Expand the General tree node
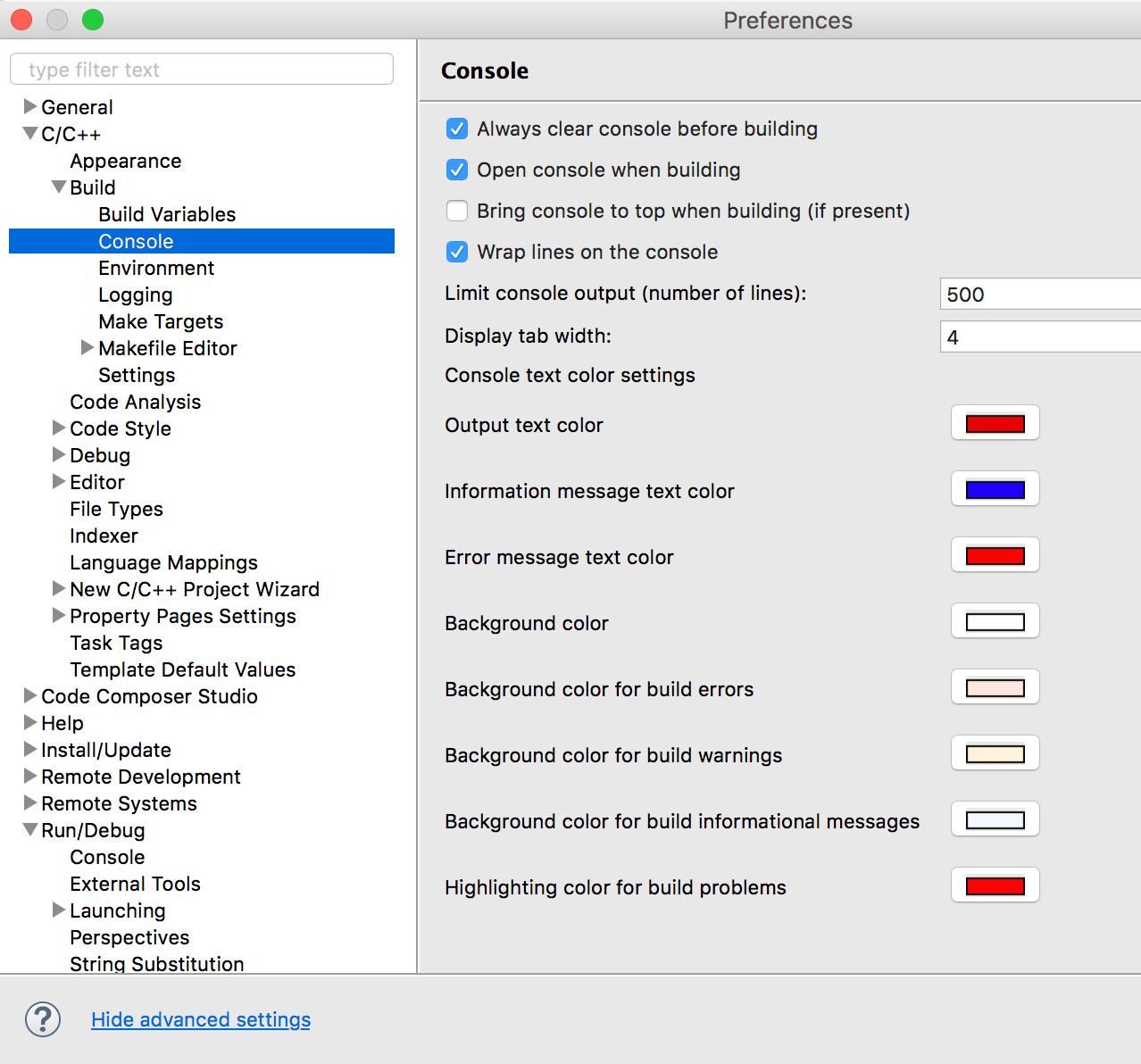 30,107
